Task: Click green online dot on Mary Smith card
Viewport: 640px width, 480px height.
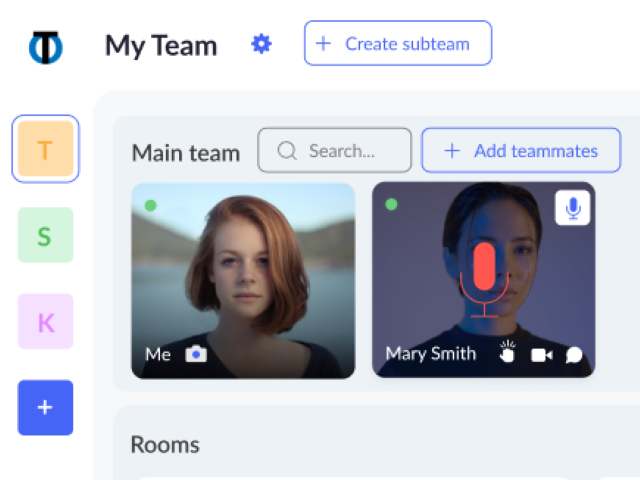Action: coord(391,204)
